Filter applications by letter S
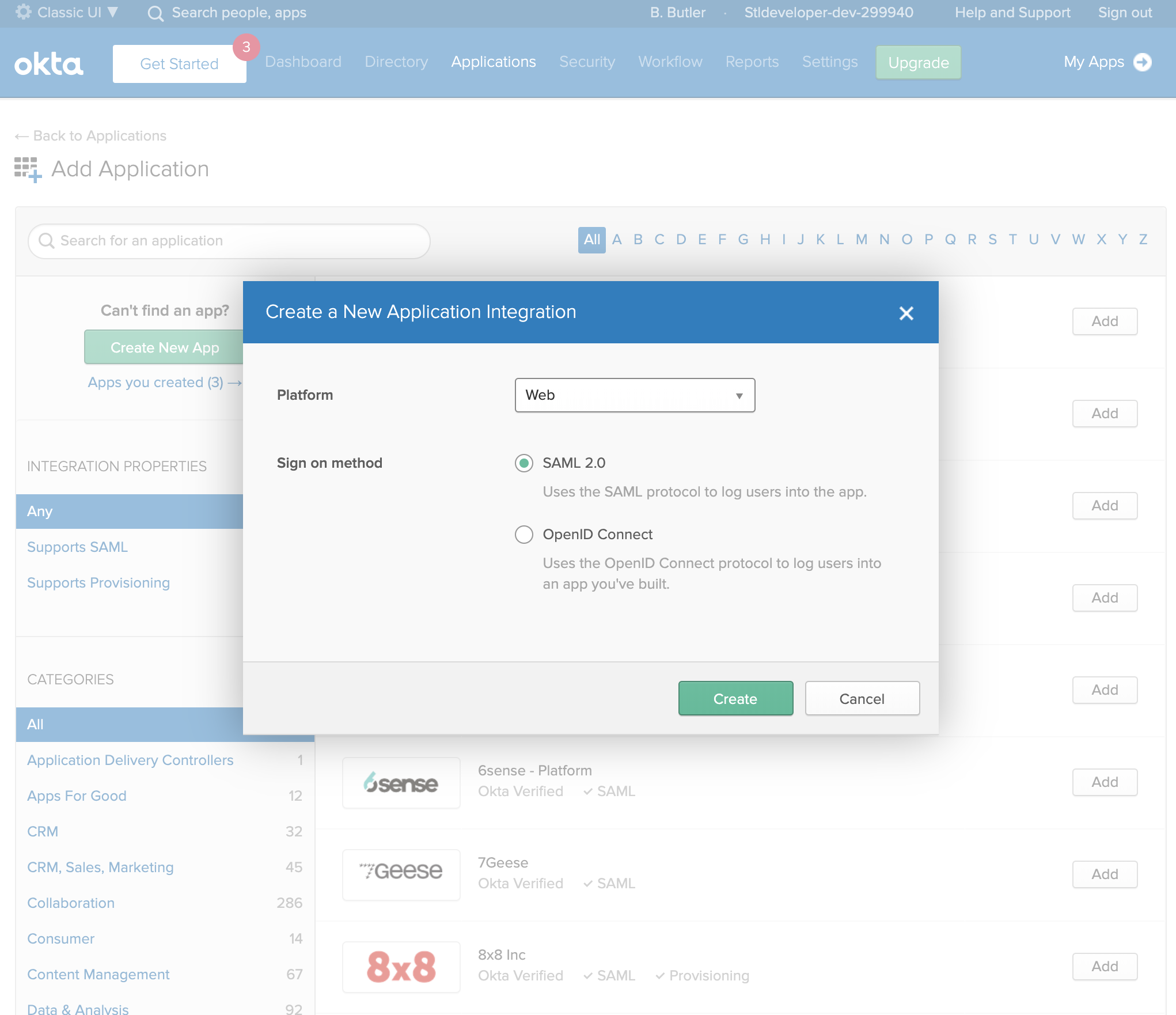 [992, 240]
